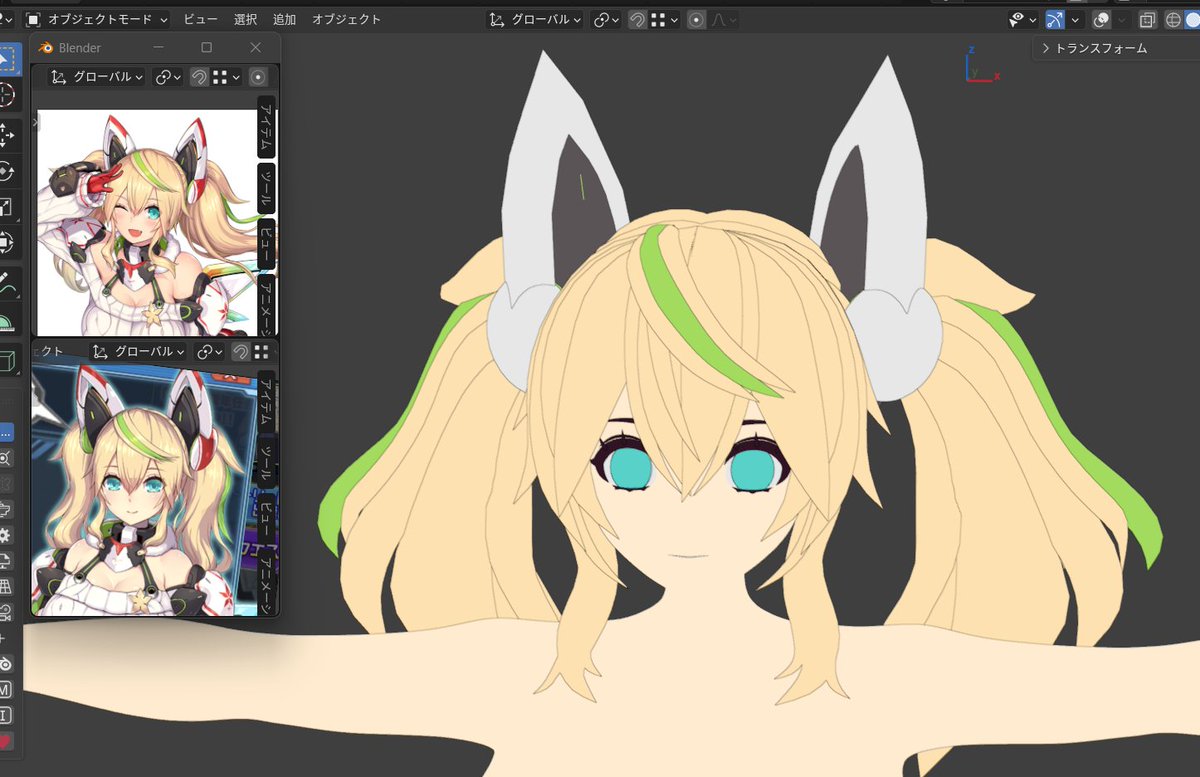Open the 選択 menu
Image resolution: width=1200 pixels, height=777 pixels.
(x=245, y=19)
